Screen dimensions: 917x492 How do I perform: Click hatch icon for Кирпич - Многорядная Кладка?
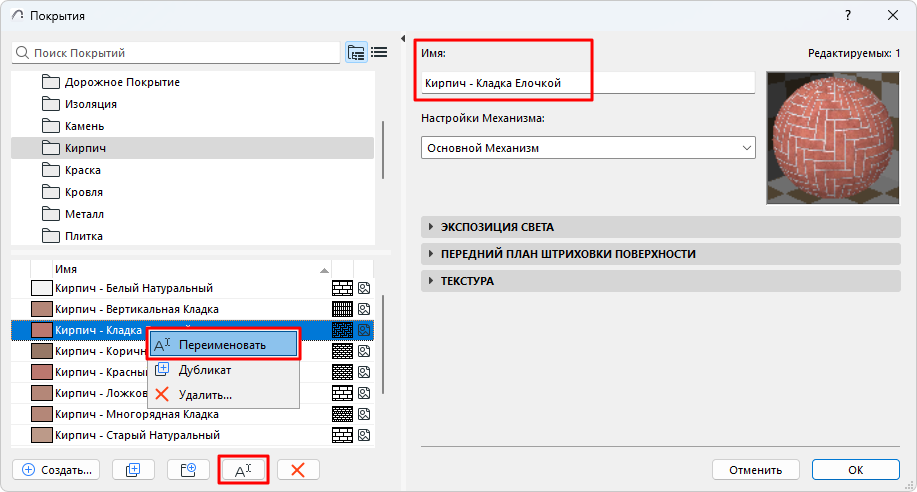click(342, 414)
